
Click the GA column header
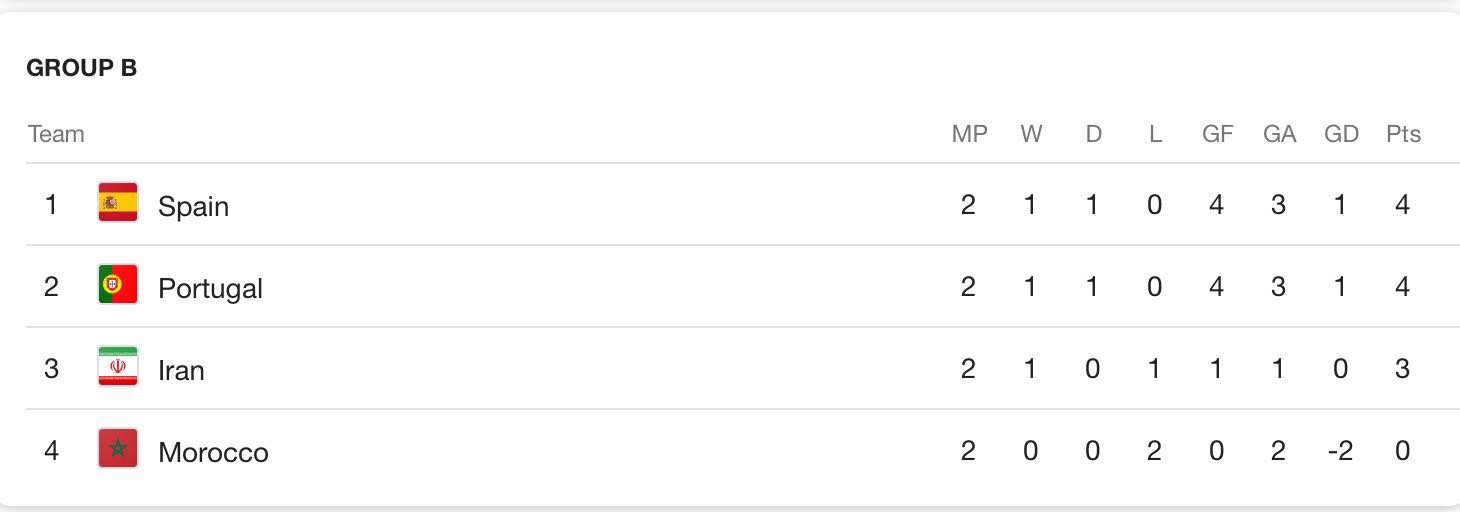(x=1279, y=134)
